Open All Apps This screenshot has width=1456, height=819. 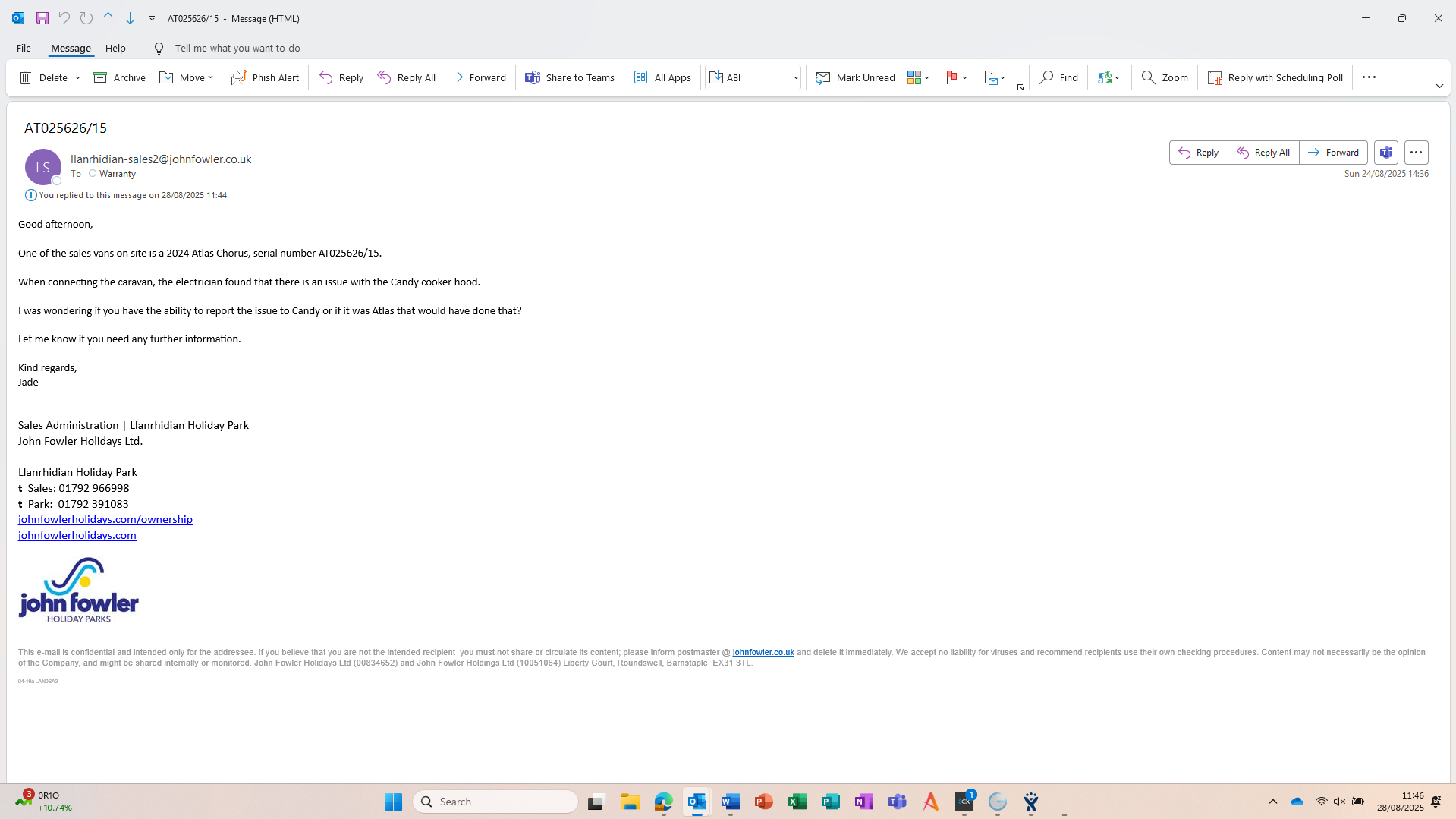662,77
